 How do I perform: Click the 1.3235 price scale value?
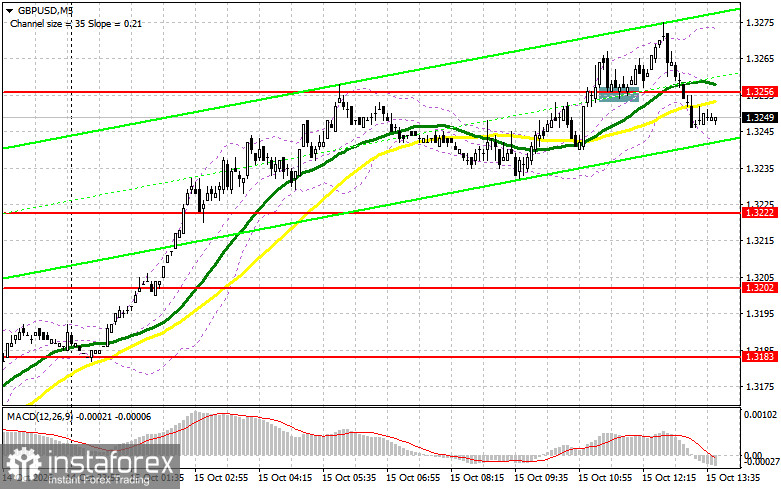[x=760, y=168]
